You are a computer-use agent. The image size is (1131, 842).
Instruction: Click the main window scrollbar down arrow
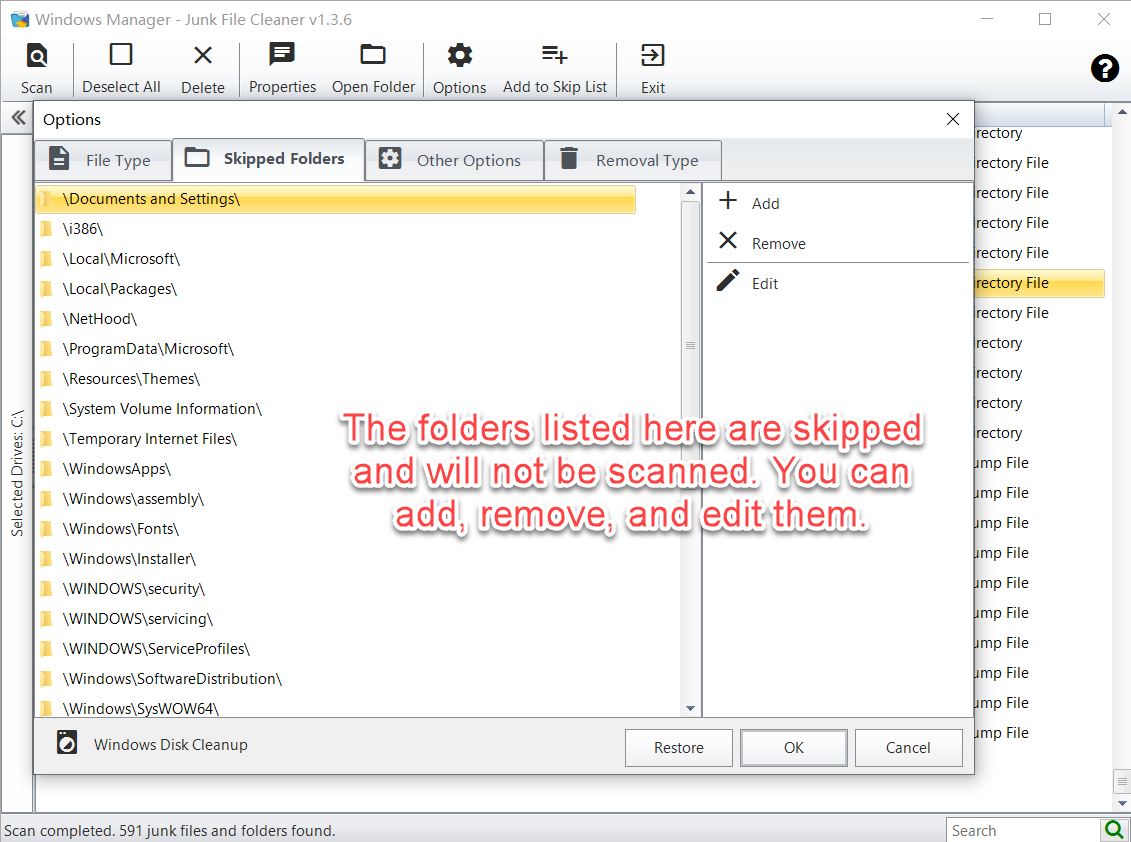pos(1122,804)
